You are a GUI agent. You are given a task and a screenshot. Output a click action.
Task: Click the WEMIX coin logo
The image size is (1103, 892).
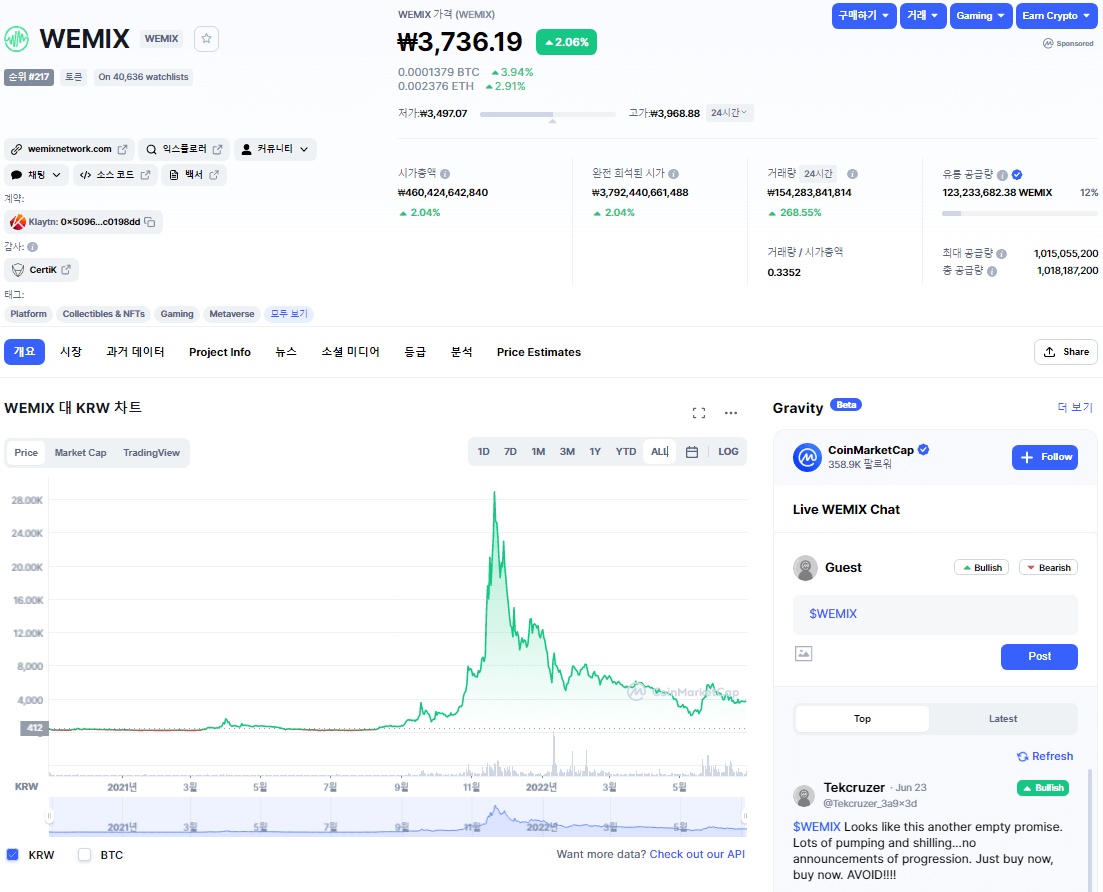pyautogui.click(x=16, y=39)
